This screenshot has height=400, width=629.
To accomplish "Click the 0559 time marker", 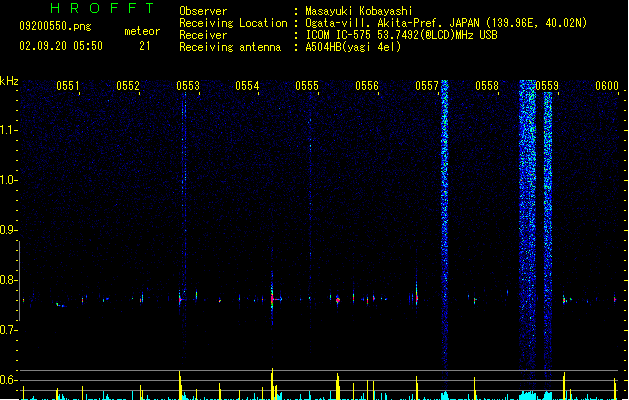I will click(547, 86).
